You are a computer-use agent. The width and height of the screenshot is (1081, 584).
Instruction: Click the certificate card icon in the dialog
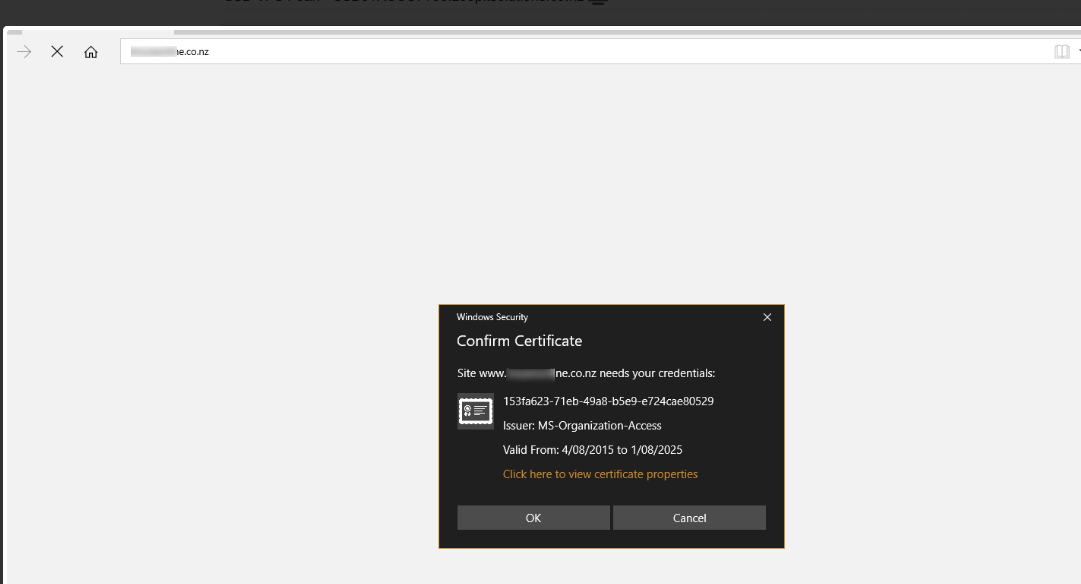tap(475, 410)
